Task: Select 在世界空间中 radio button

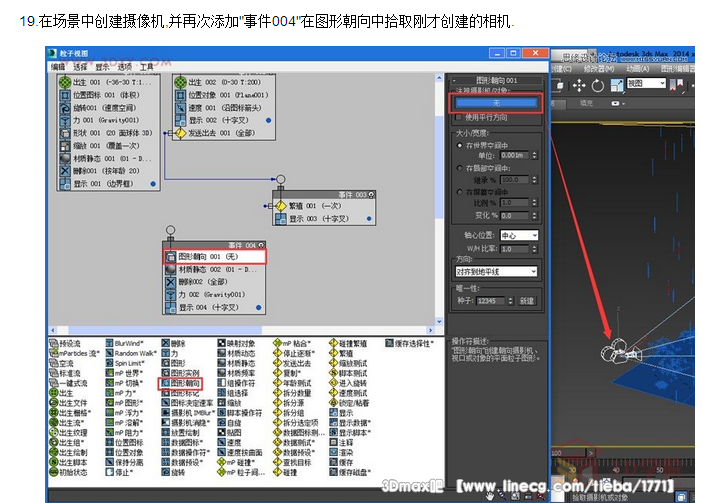Action: [459, 145]
